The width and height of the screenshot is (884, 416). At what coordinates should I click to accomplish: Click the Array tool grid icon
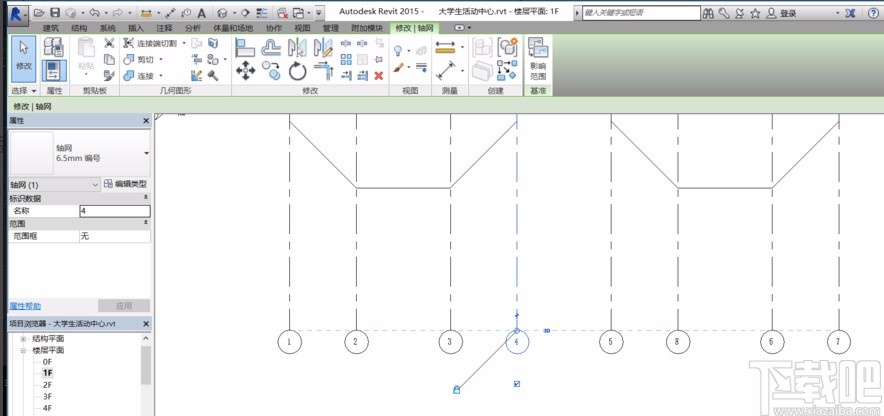point(346,59)
